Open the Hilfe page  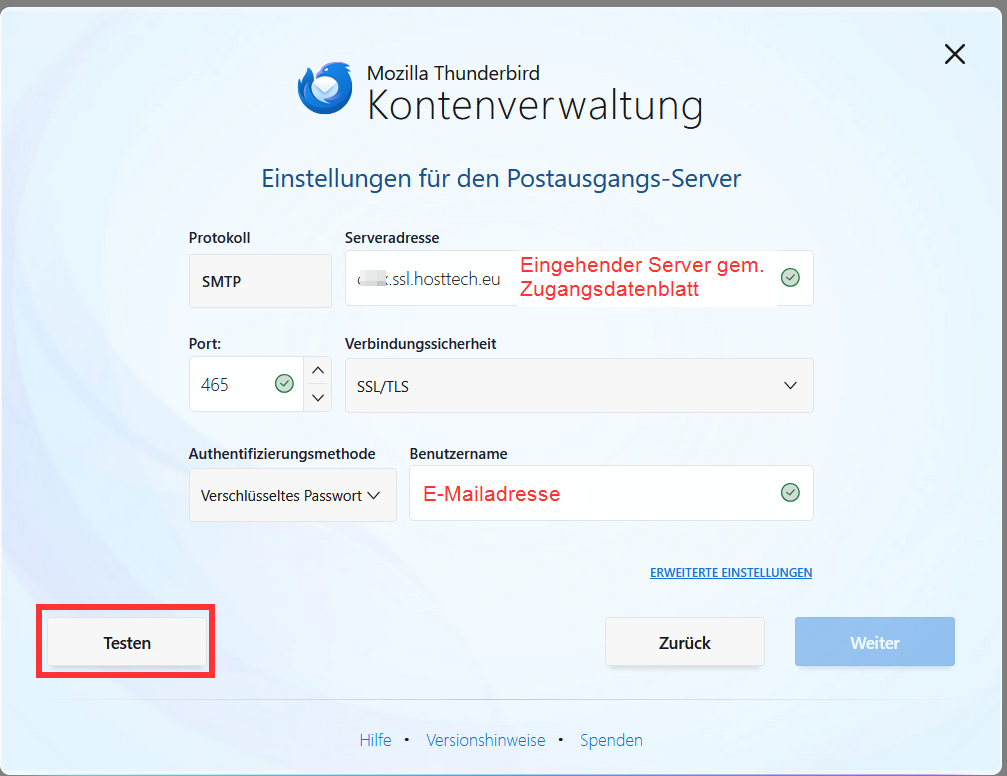[x=375, y=740]
